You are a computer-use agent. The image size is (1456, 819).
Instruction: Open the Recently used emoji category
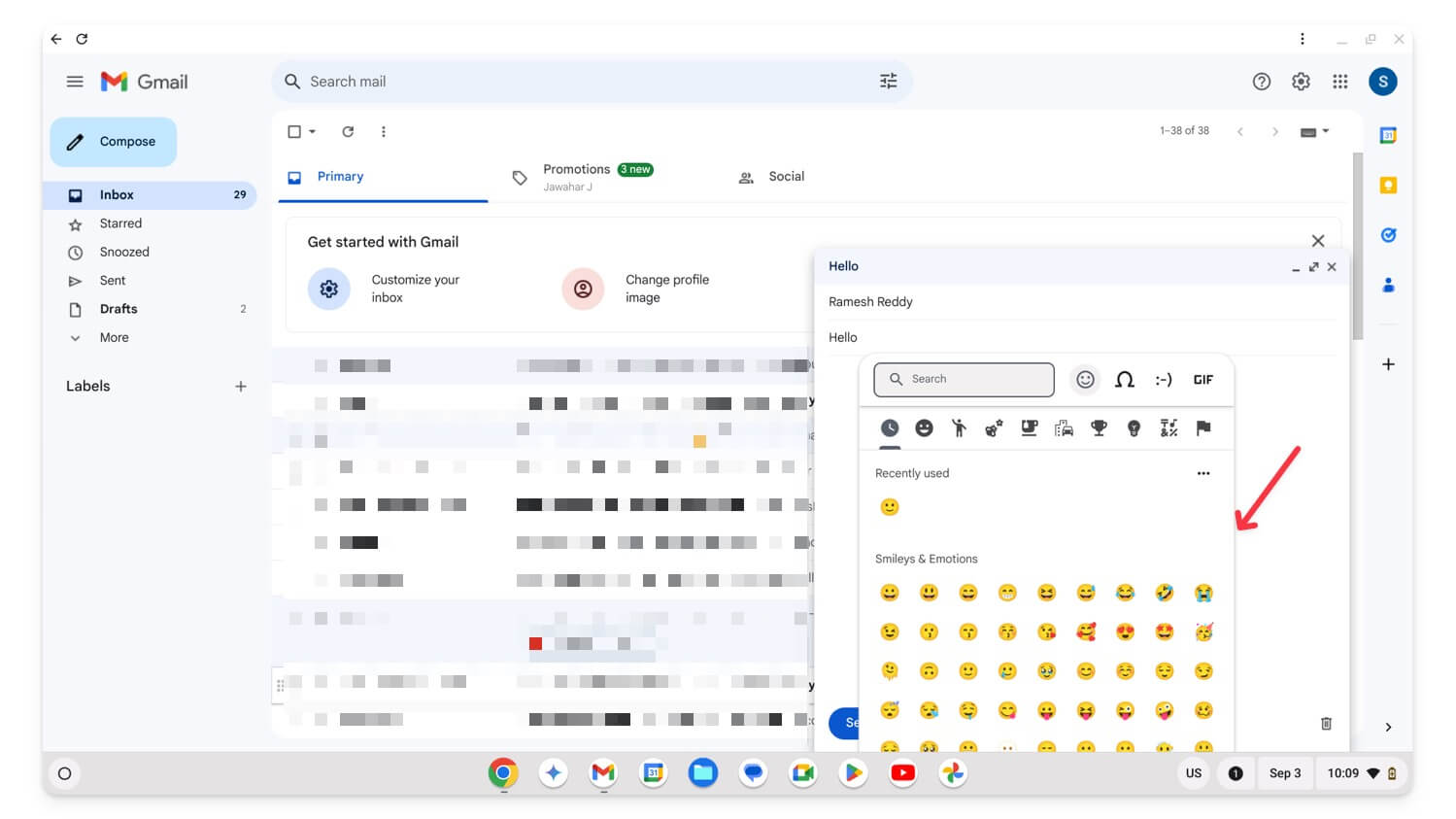[x=889, y=427]
